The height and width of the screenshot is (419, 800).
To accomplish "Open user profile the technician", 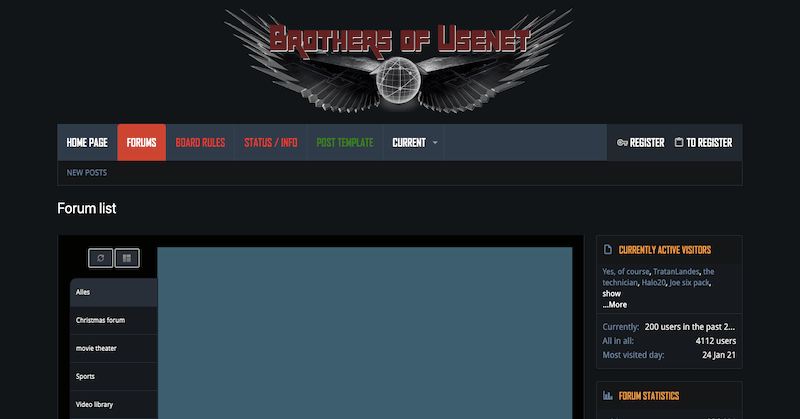I will [620, 282].
